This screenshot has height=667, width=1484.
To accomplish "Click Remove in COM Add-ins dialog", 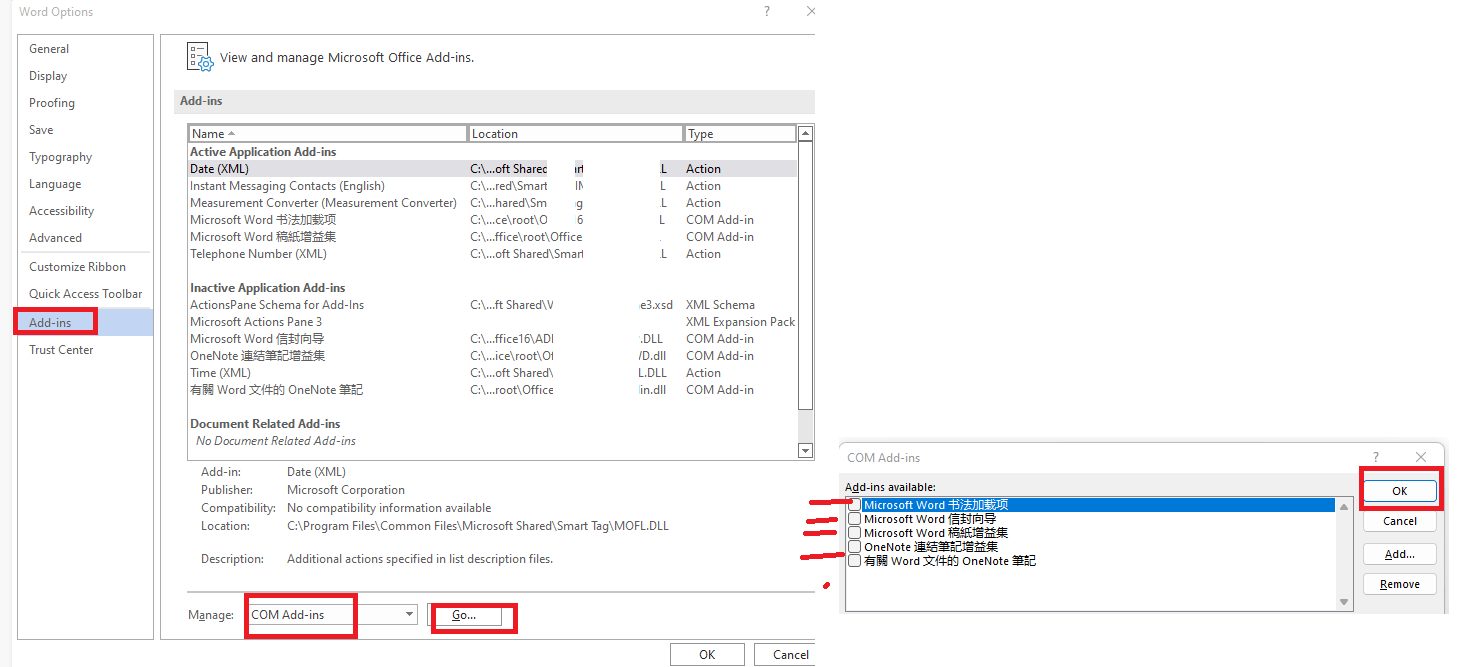I will tap(1399, 584).
